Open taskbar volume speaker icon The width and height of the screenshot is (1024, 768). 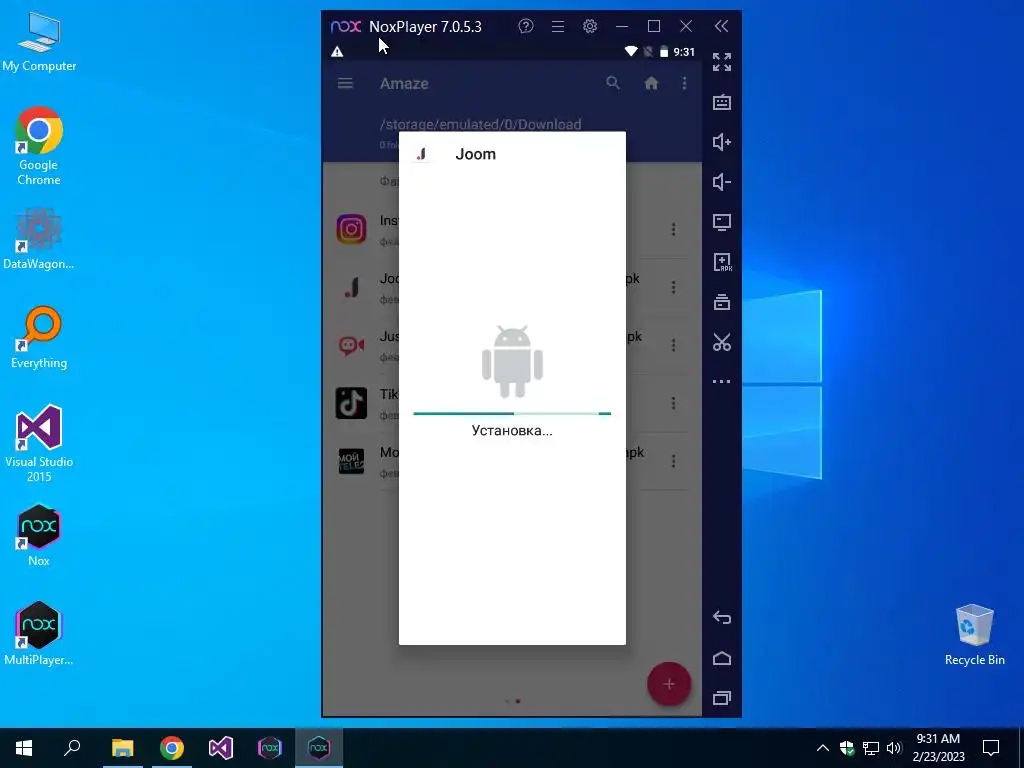point(894,748)
